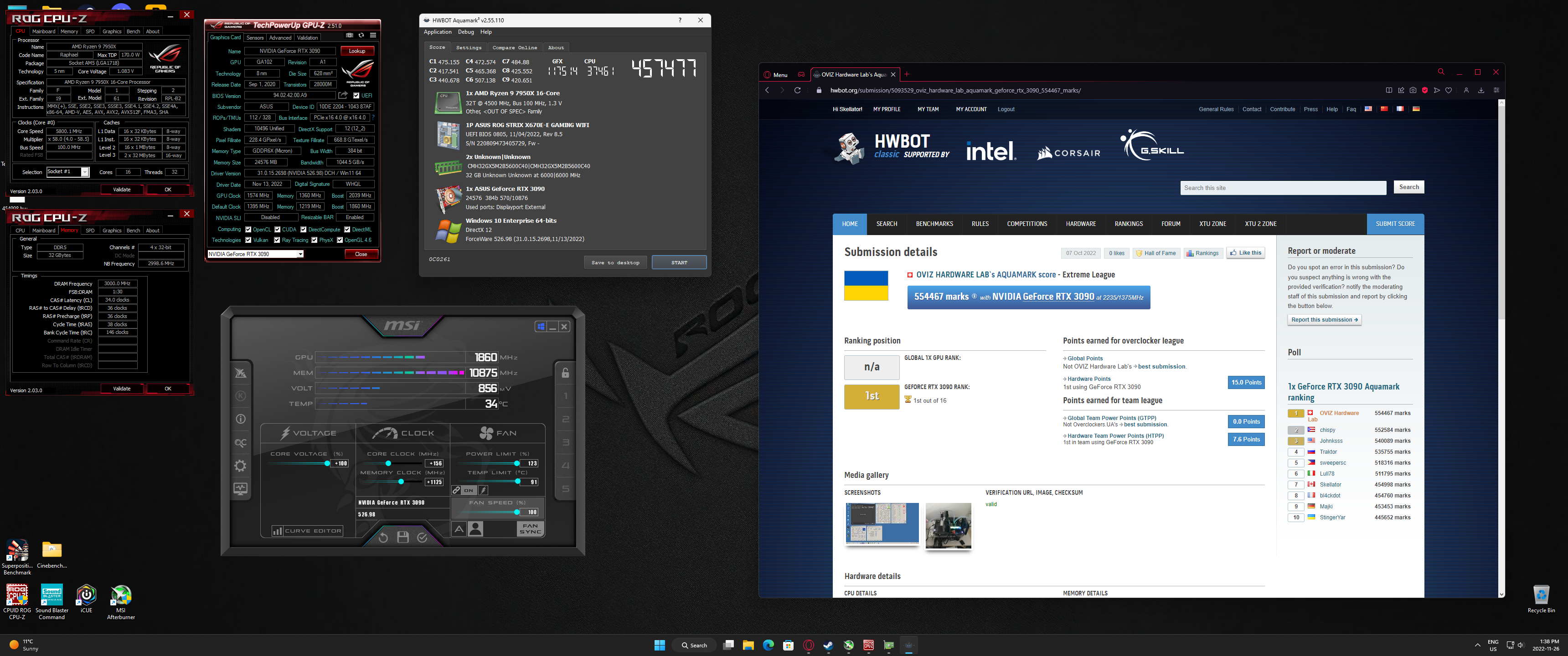
Task: Save Afterburner profile with floppy icon
Action: pos(402,538)
